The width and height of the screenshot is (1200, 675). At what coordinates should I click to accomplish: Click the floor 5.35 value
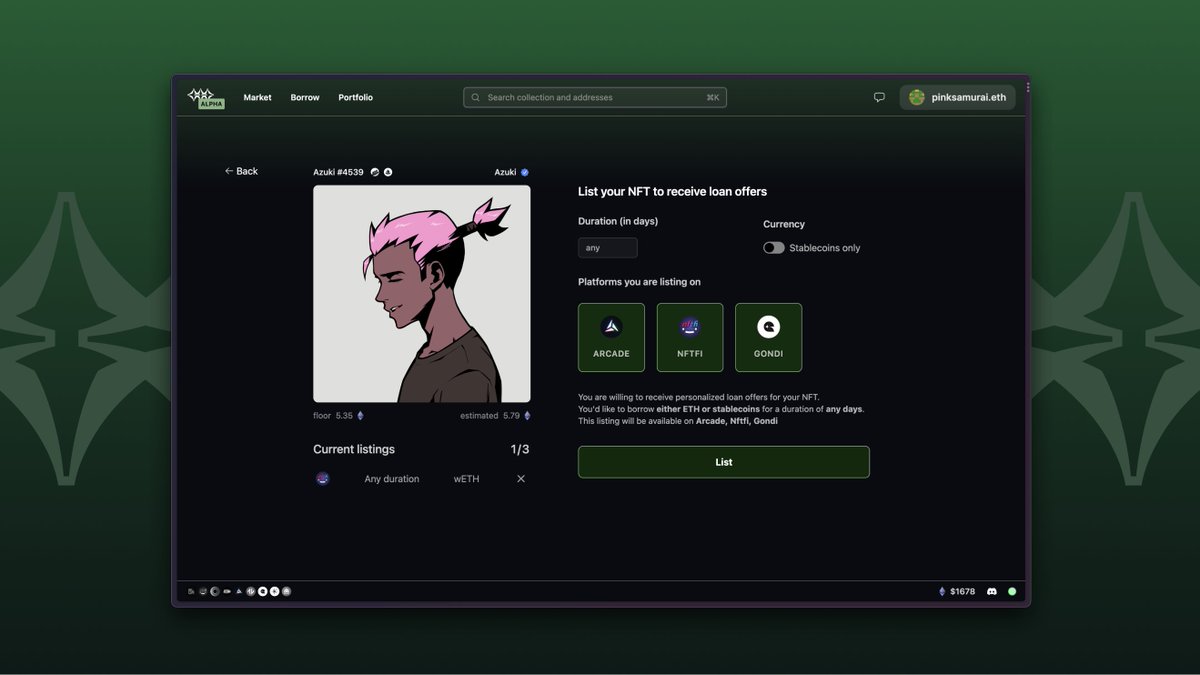[344, 416]
